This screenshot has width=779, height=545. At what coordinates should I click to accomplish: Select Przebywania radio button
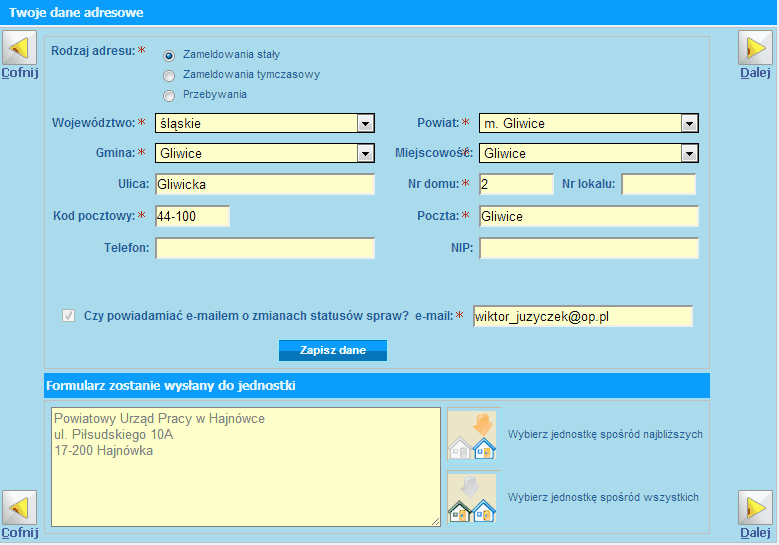click(x=169, y=95)
